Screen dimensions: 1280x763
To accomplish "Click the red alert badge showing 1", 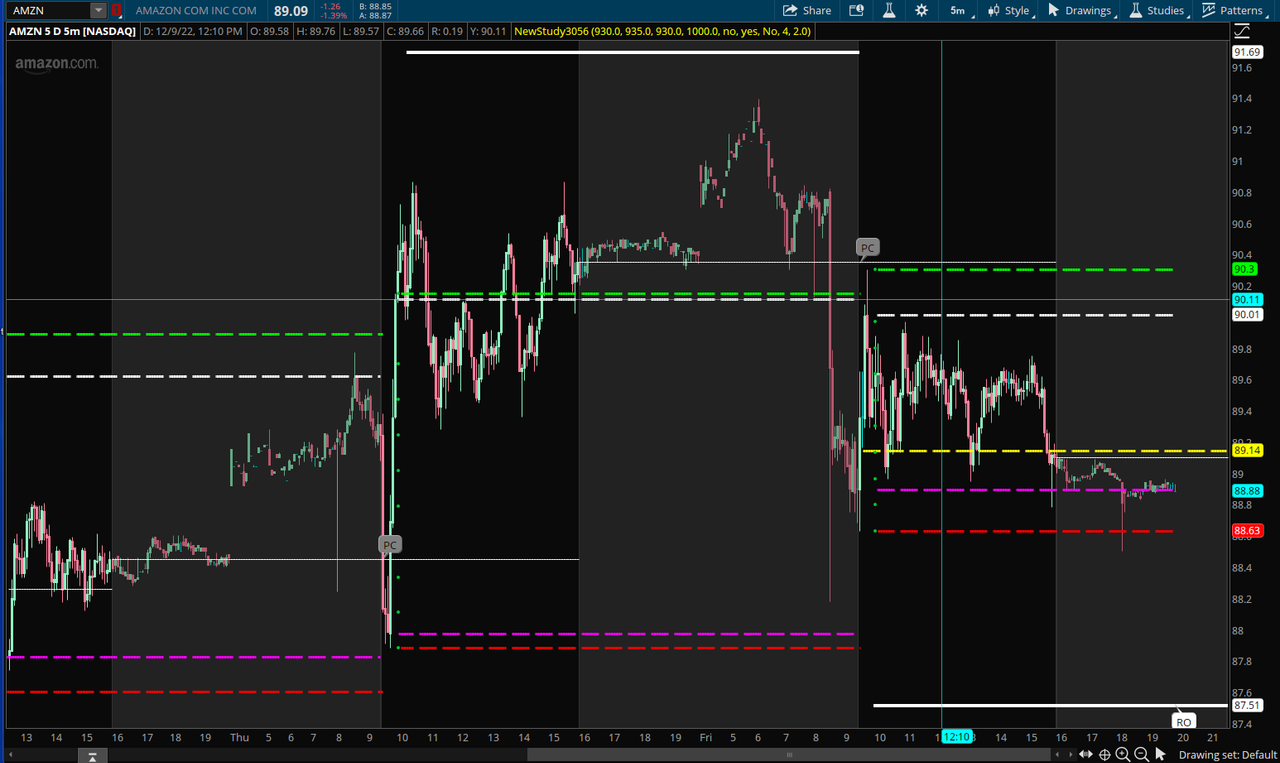I will pos(115,10).
